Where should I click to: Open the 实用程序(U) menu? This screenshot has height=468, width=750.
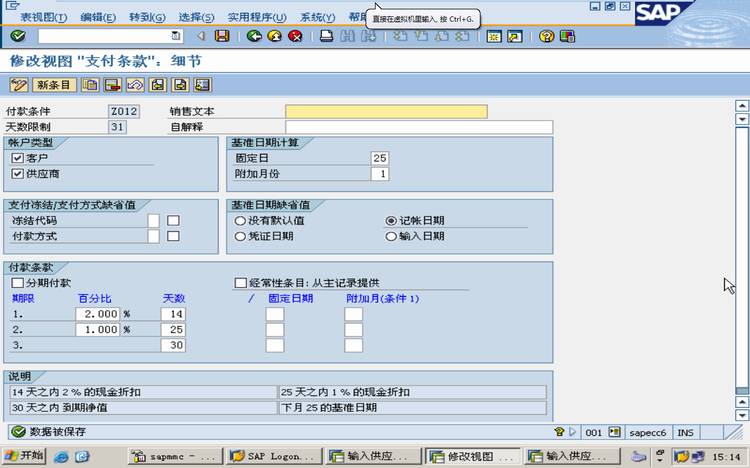click(257, 17)
